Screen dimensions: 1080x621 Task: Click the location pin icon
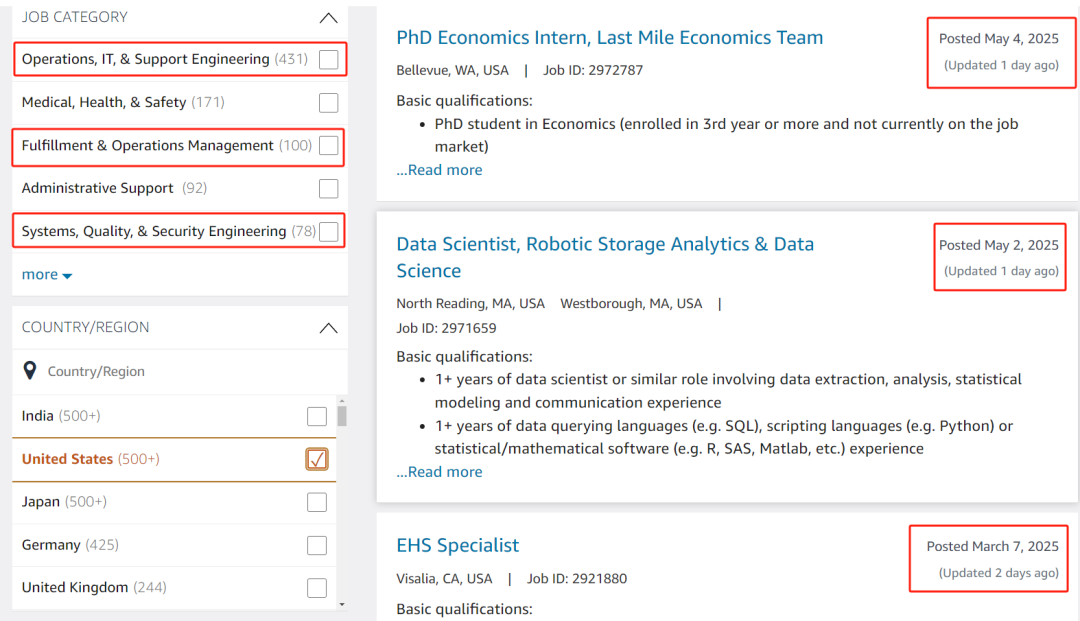30,371
